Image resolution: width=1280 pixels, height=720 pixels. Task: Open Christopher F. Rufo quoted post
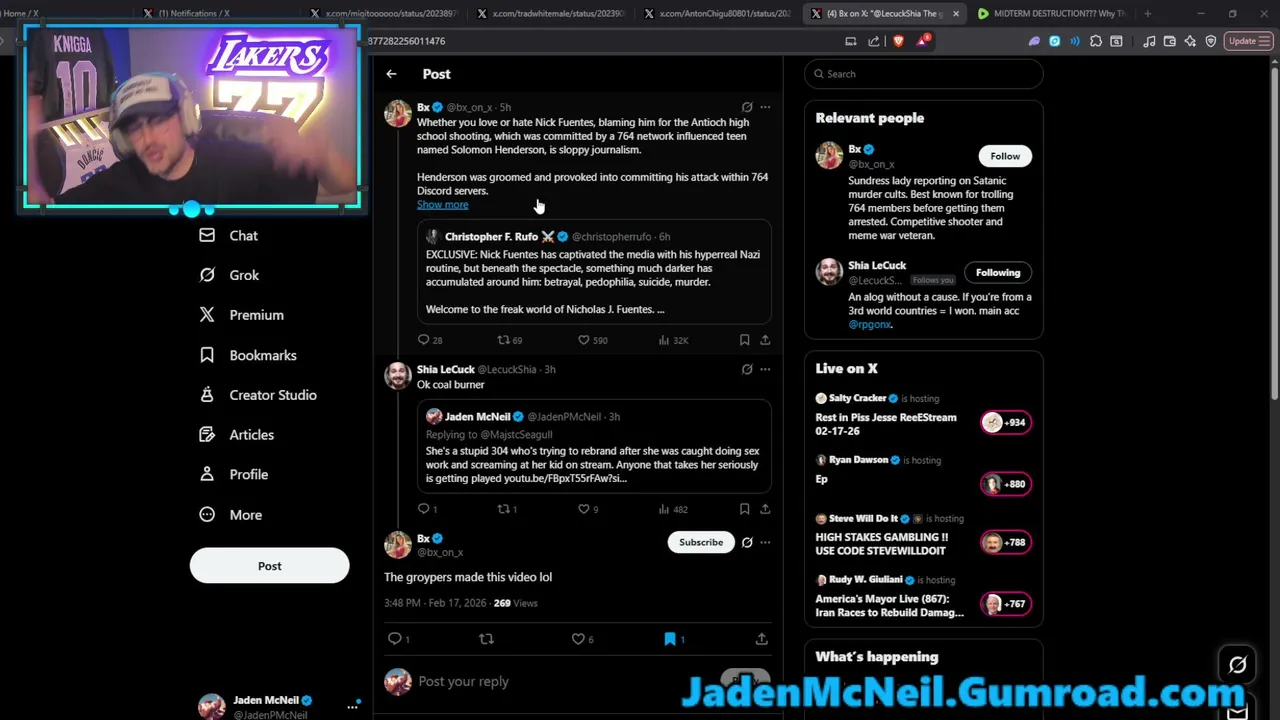594,272
